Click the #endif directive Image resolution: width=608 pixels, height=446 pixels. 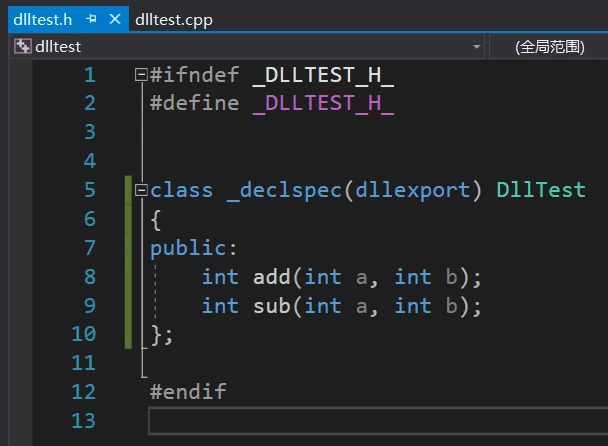coord(188,392)
